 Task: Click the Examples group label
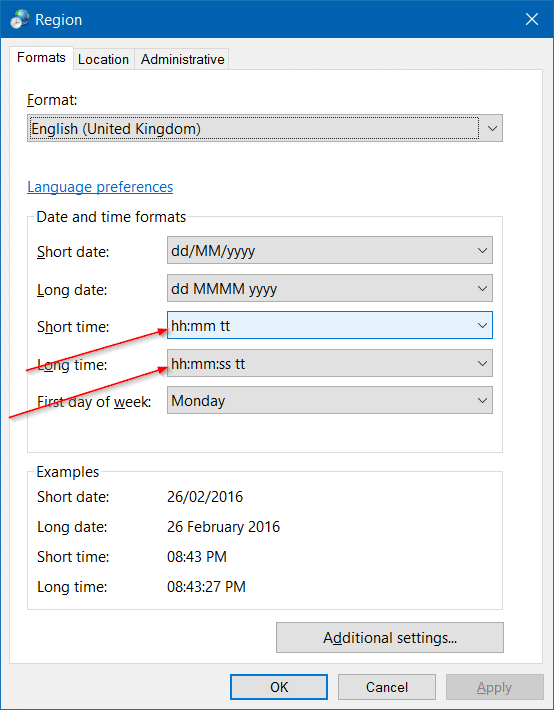click(x=67, y=472)
